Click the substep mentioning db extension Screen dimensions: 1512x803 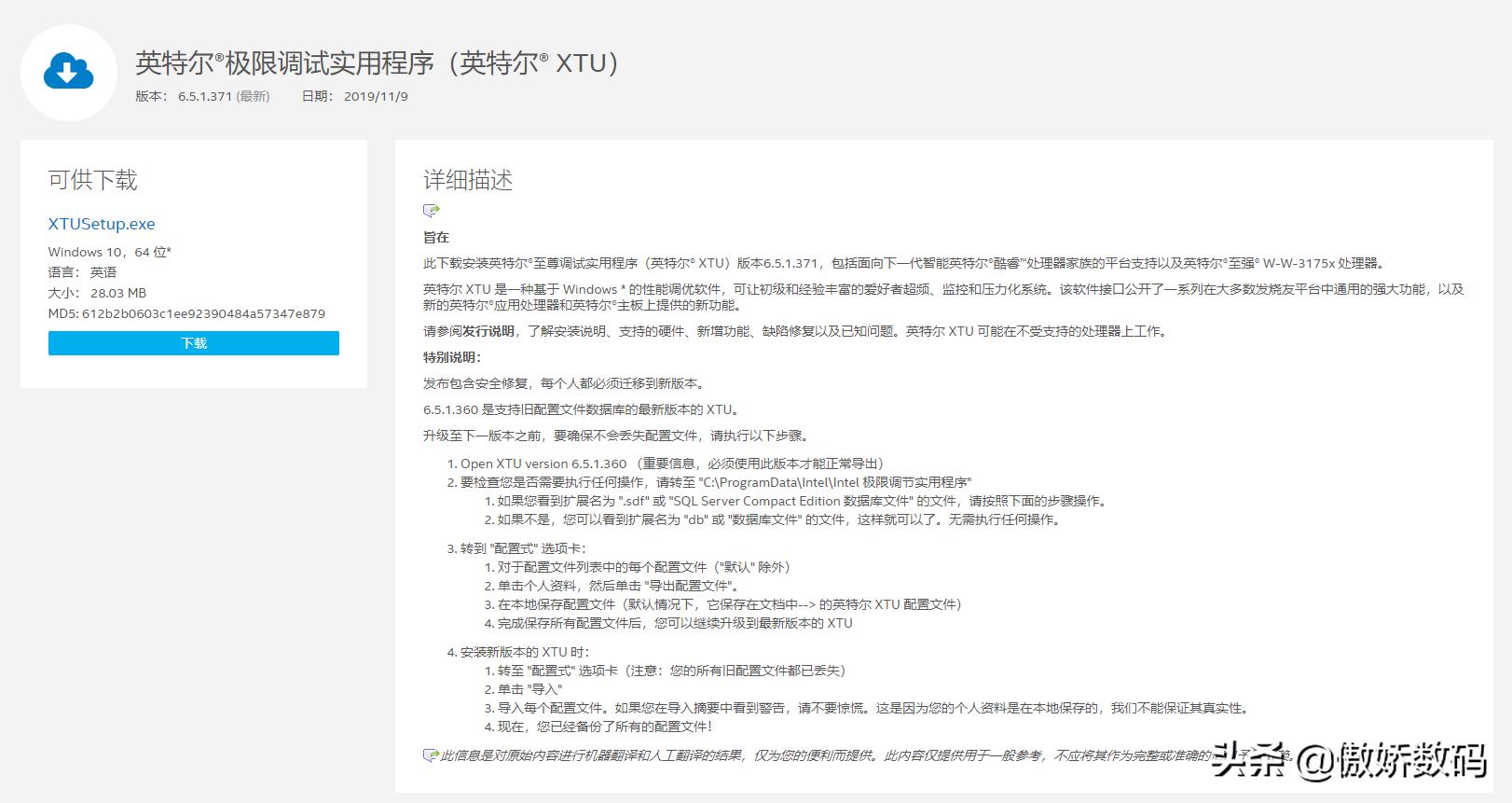click(774, 519)
